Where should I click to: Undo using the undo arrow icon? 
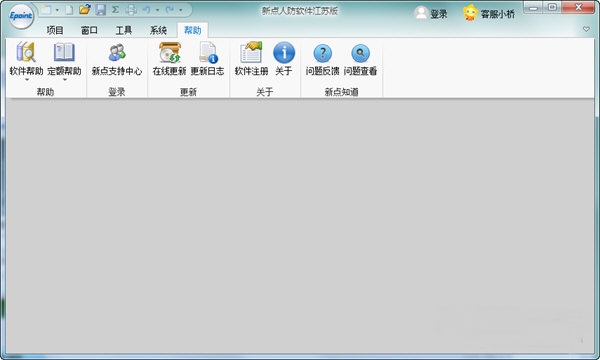[x=146, y=10]
